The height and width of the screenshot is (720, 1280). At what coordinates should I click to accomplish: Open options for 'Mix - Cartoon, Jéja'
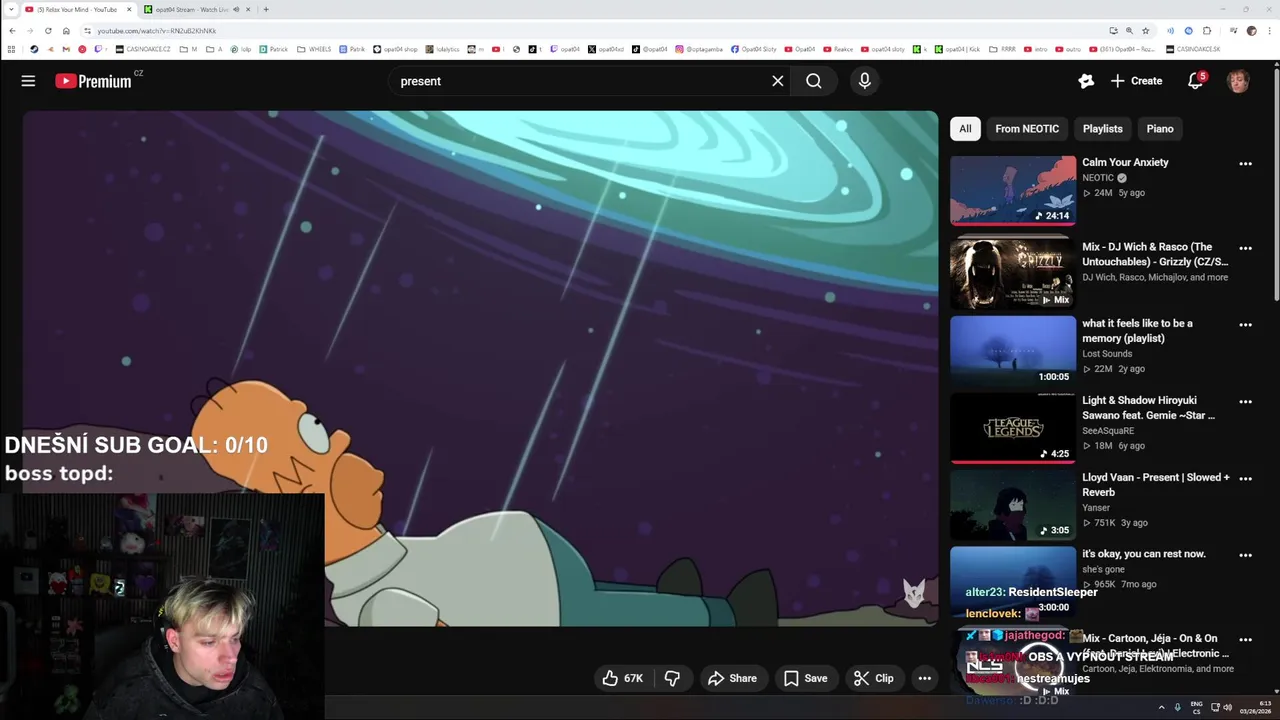tap(1245, 640)
